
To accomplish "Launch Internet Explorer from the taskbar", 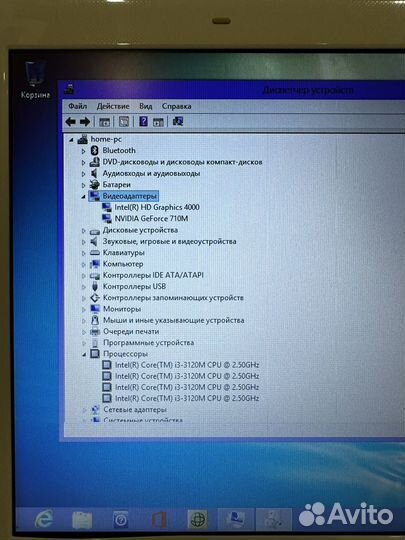I will (44, 519).
